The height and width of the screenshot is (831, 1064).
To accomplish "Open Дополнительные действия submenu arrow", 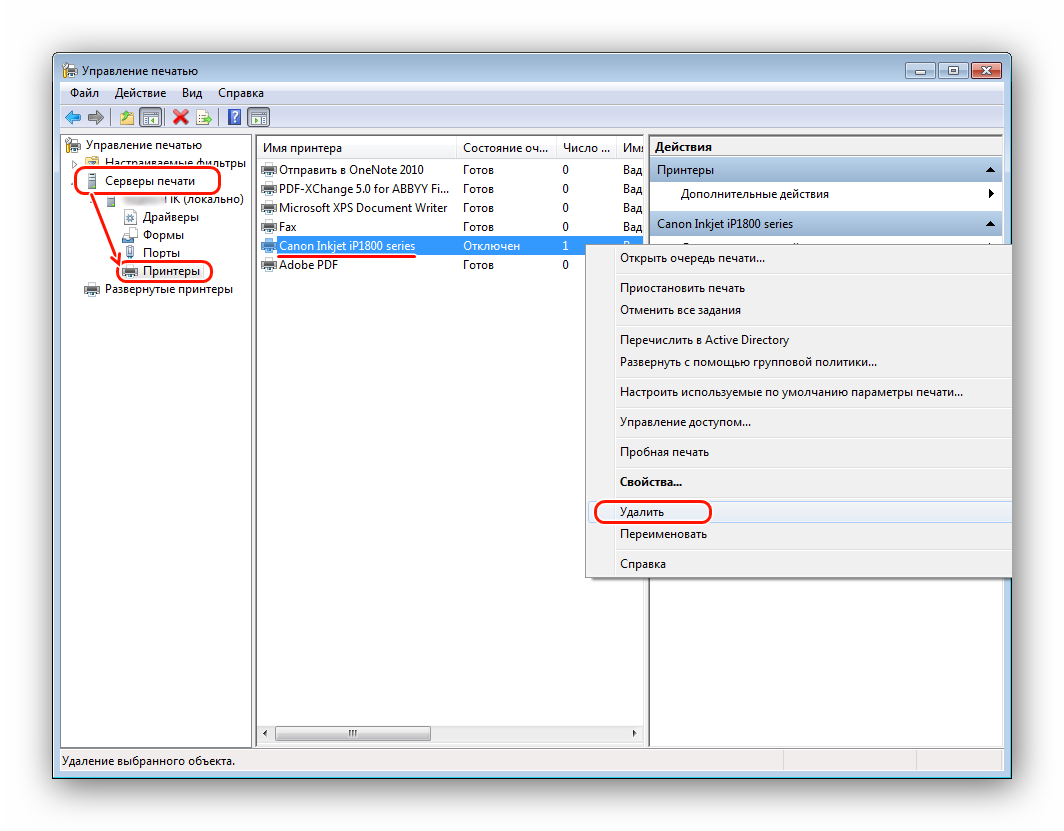I will 991,194.
